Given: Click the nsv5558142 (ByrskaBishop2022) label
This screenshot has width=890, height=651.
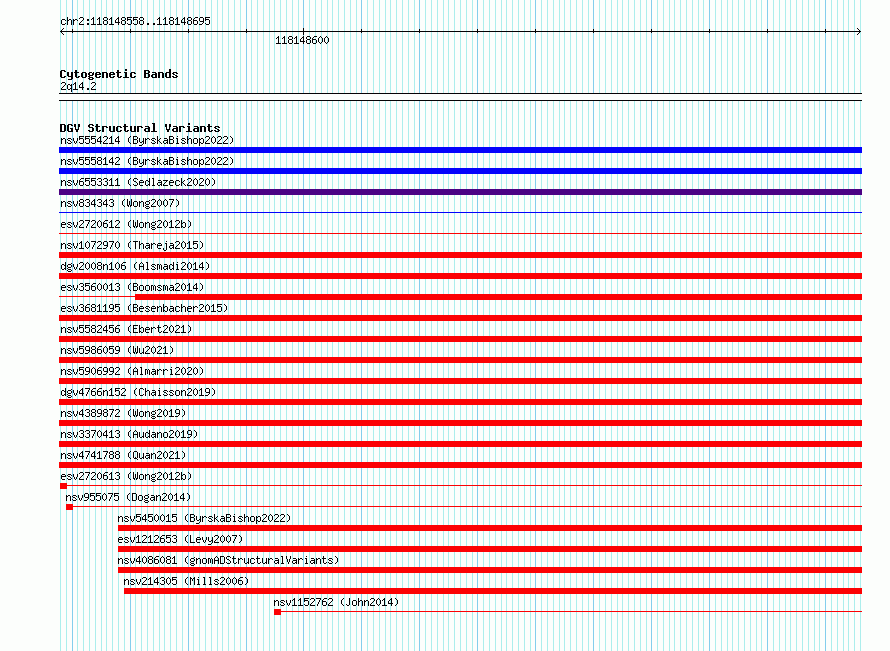Looking at the screenshot, I should [x=147, y=161].
